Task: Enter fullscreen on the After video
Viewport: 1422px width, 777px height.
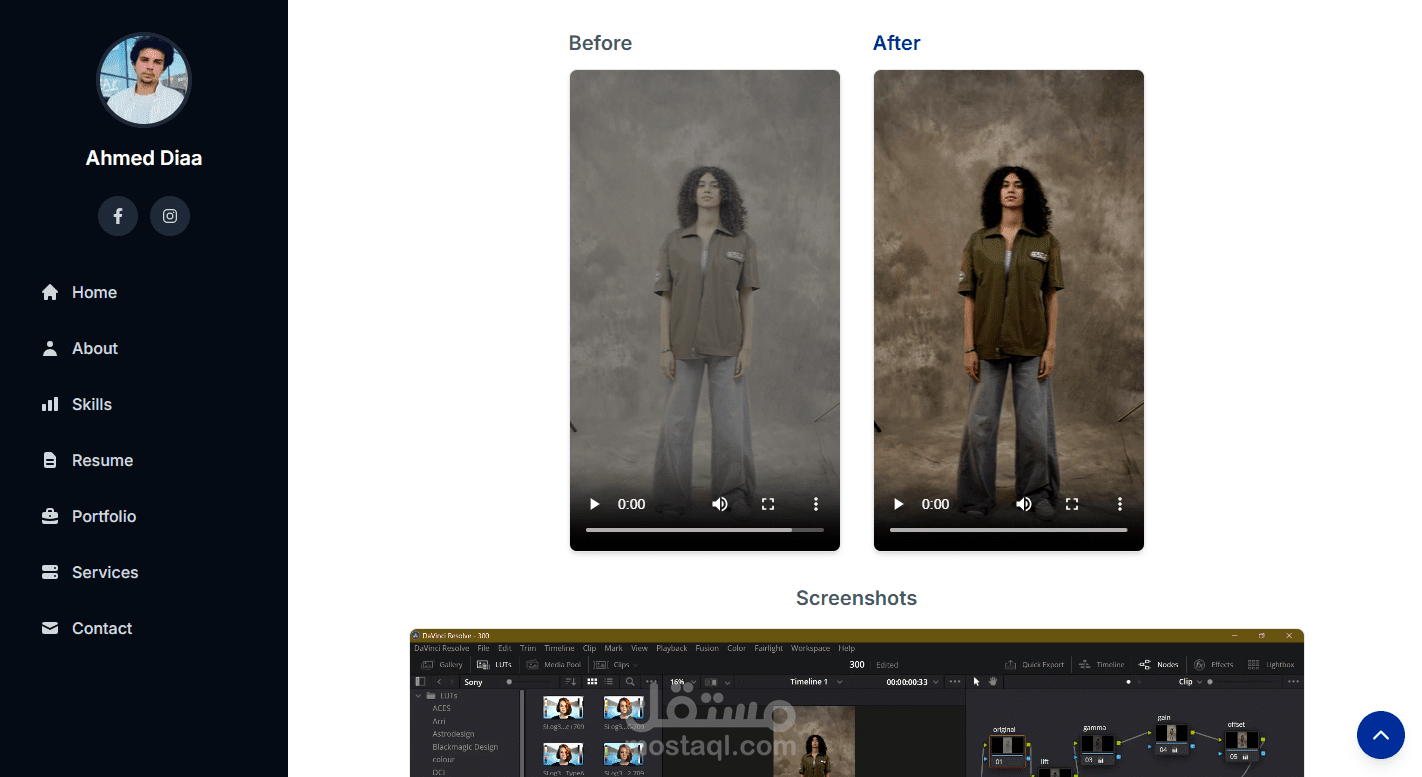Action: click(x=1072, y=504)
